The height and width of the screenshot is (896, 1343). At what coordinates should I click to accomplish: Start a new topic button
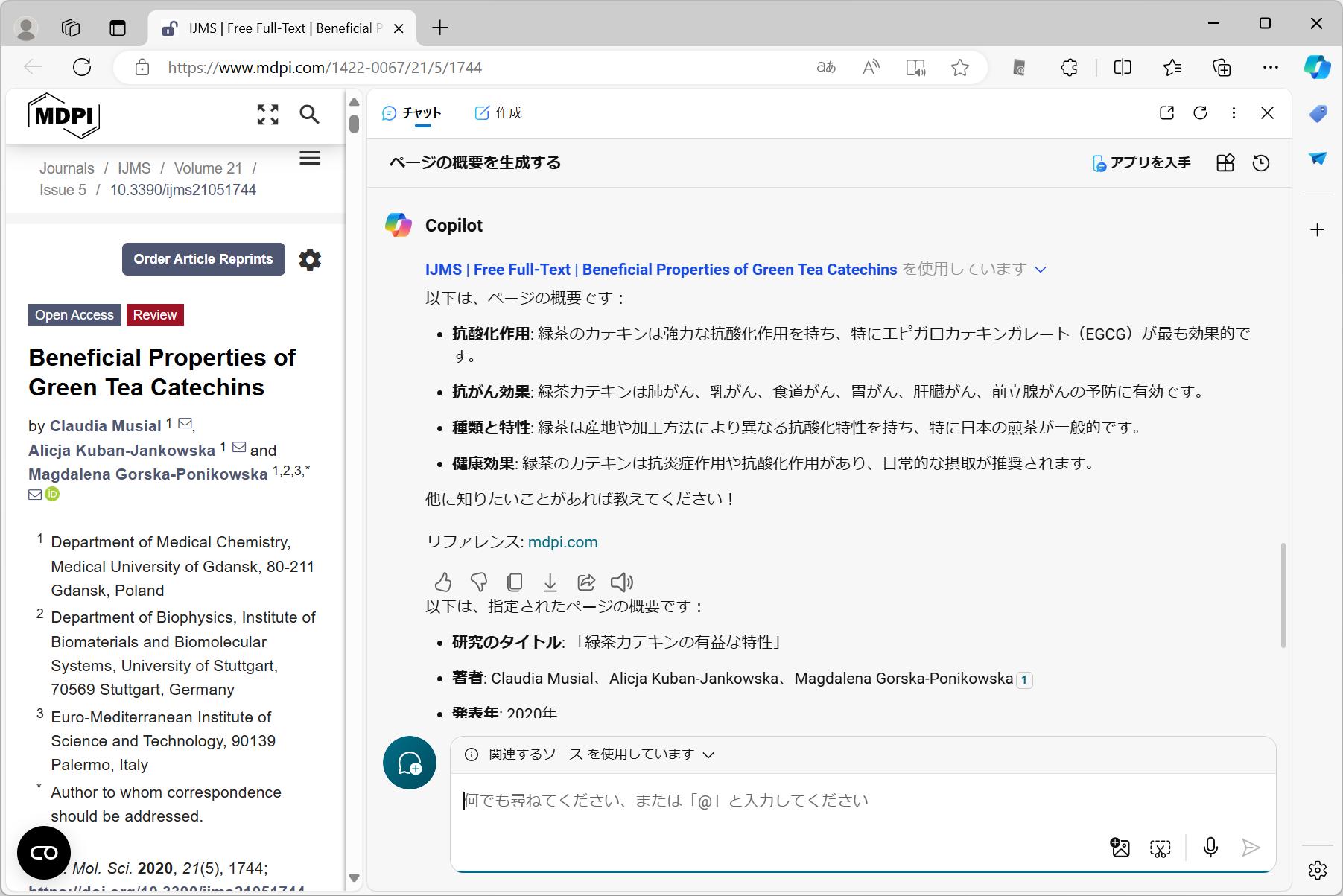(410, 763)
